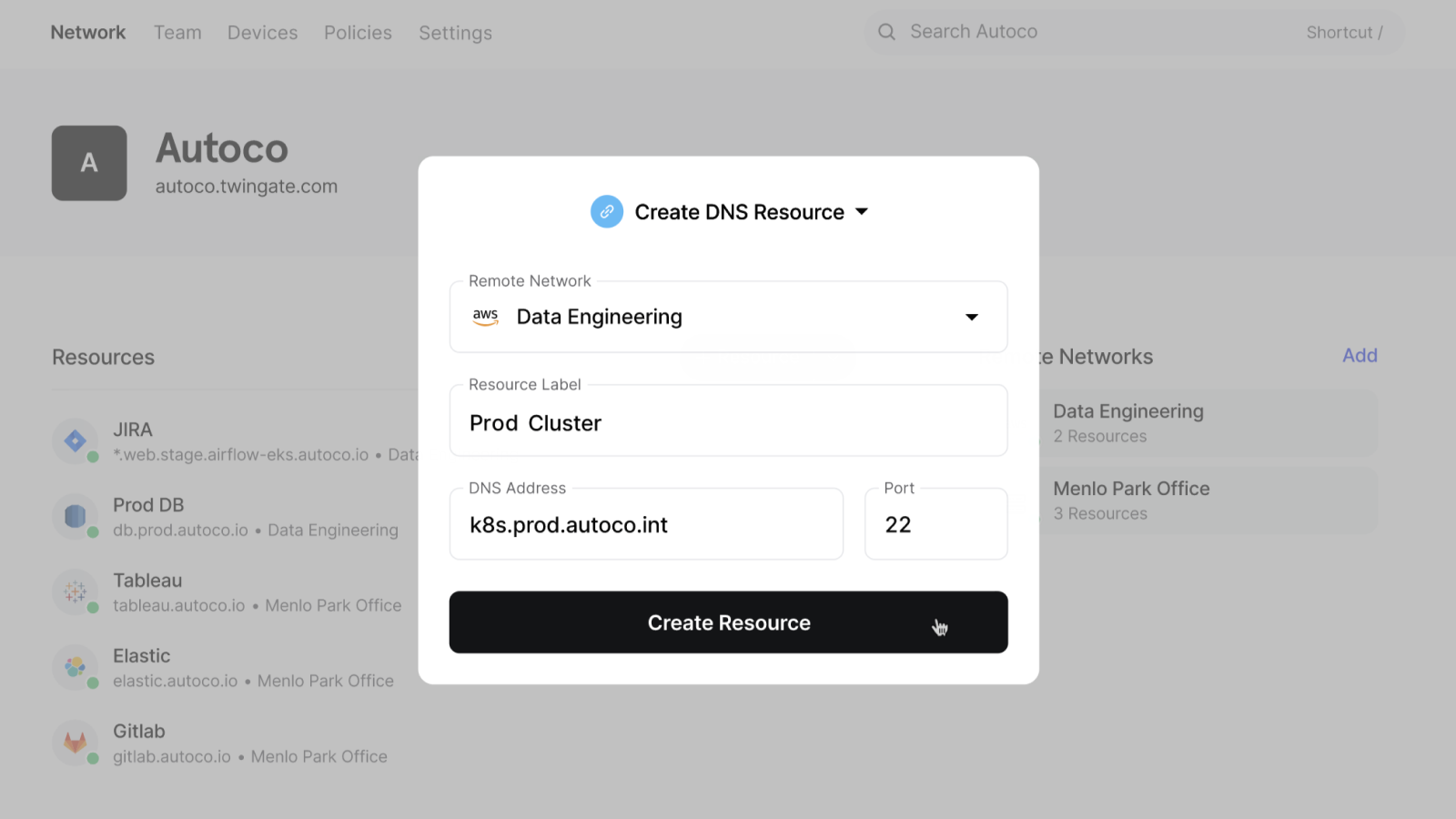Image resolution: width=1456 pixels, height=819 pixels.
Task: Click into the DNS Address field
Action: (646, 525)
